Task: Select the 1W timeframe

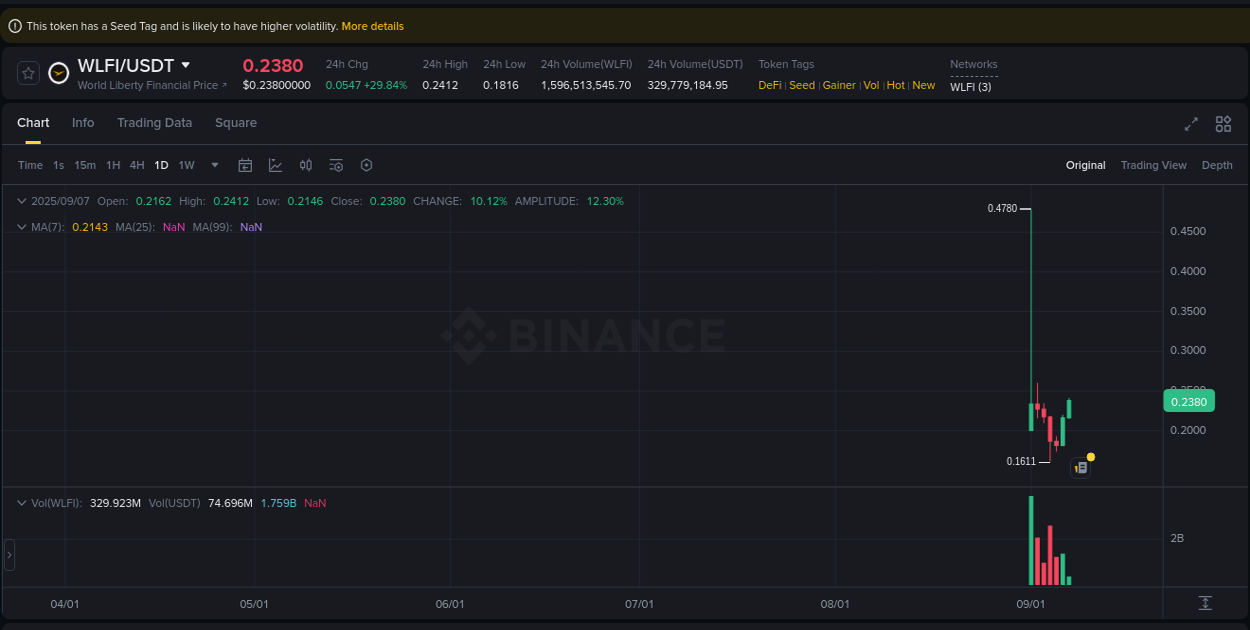Action: click(186, 165)
